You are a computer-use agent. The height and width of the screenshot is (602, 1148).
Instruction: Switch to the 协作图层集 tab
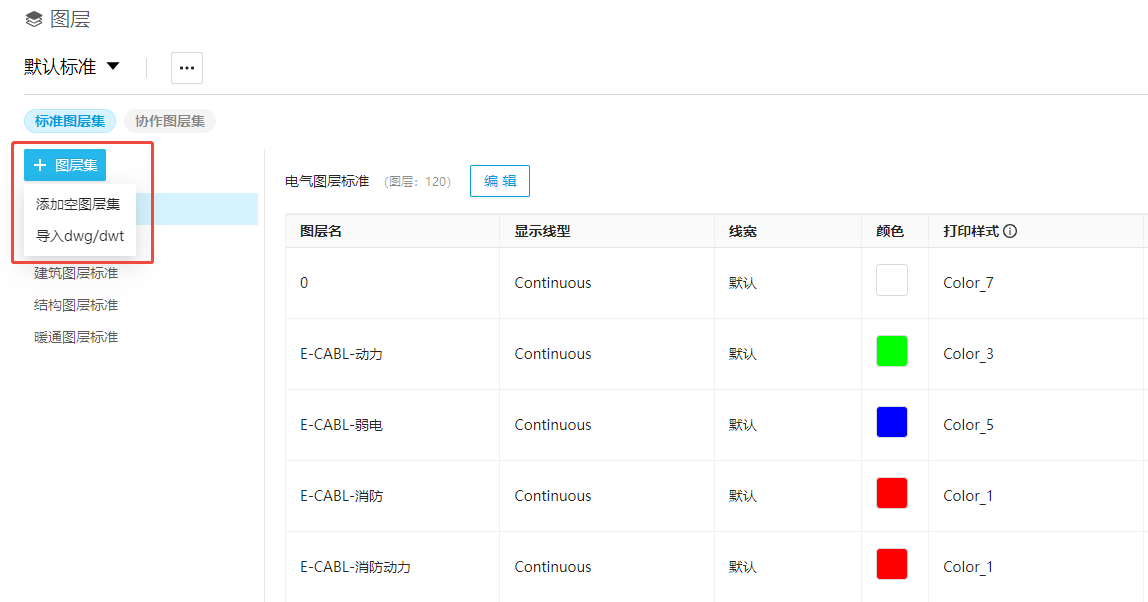click(170, 121)
